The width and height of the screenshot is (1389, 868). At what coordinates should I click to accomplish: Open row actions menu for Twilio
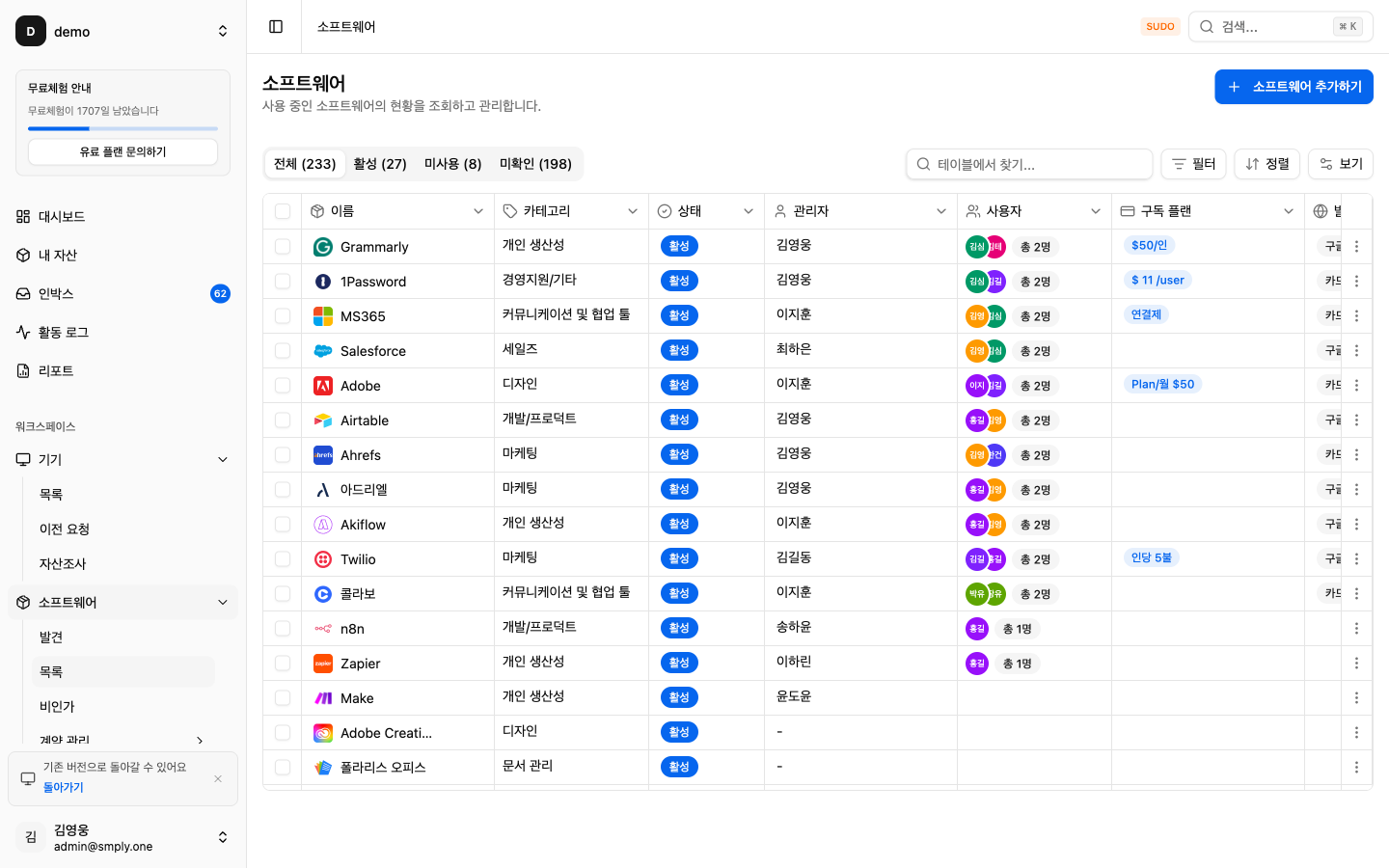tap(1356, 559)
